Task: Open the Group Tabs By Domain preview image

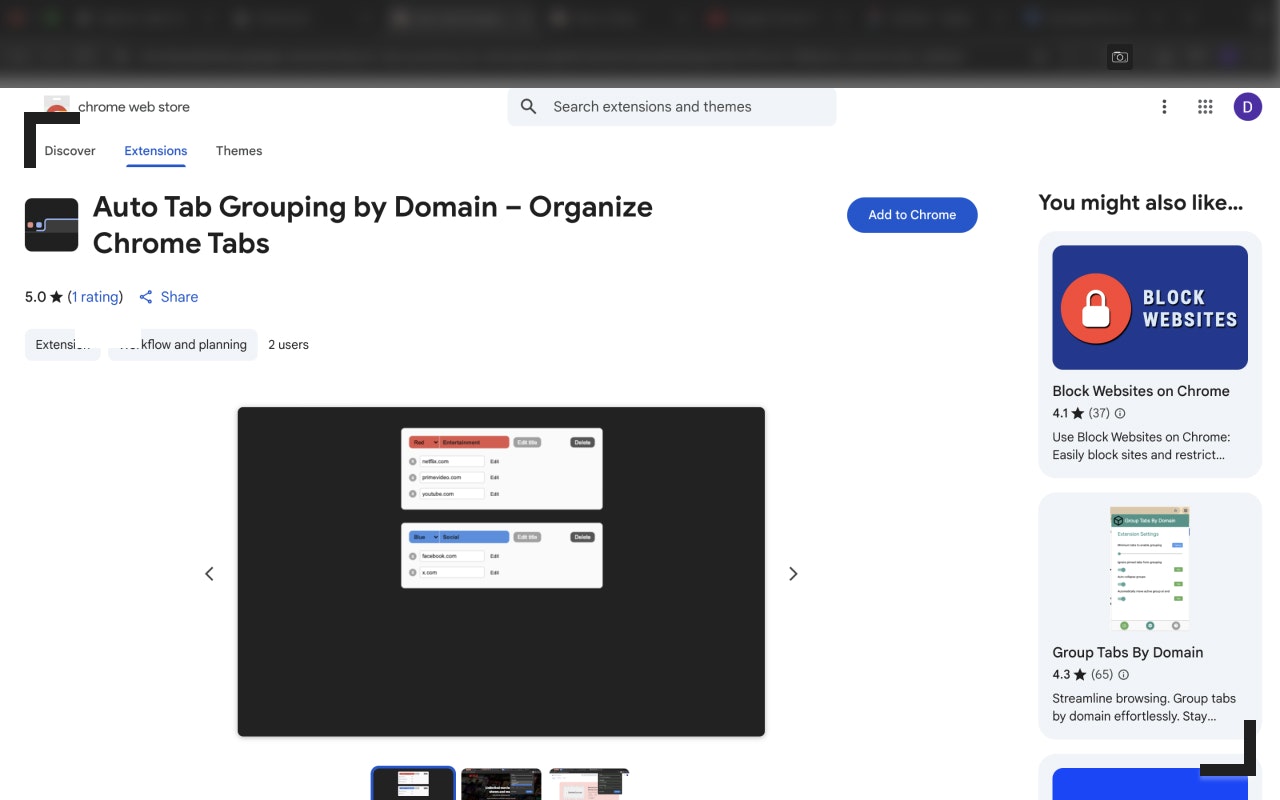Action: click(1150, 569)
